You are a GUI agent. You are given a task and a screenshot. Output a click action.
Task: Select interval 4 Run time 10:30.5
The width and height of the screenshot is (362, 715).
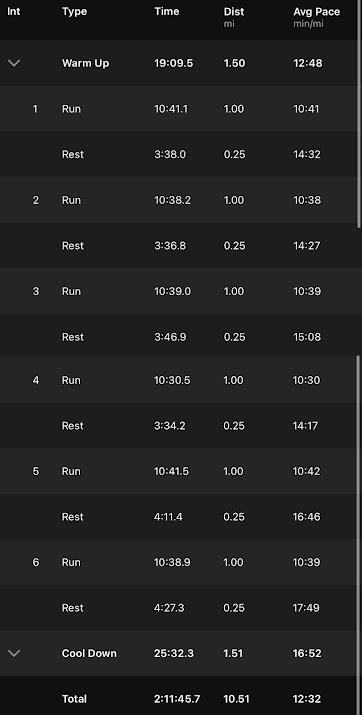tap(172, 380)
